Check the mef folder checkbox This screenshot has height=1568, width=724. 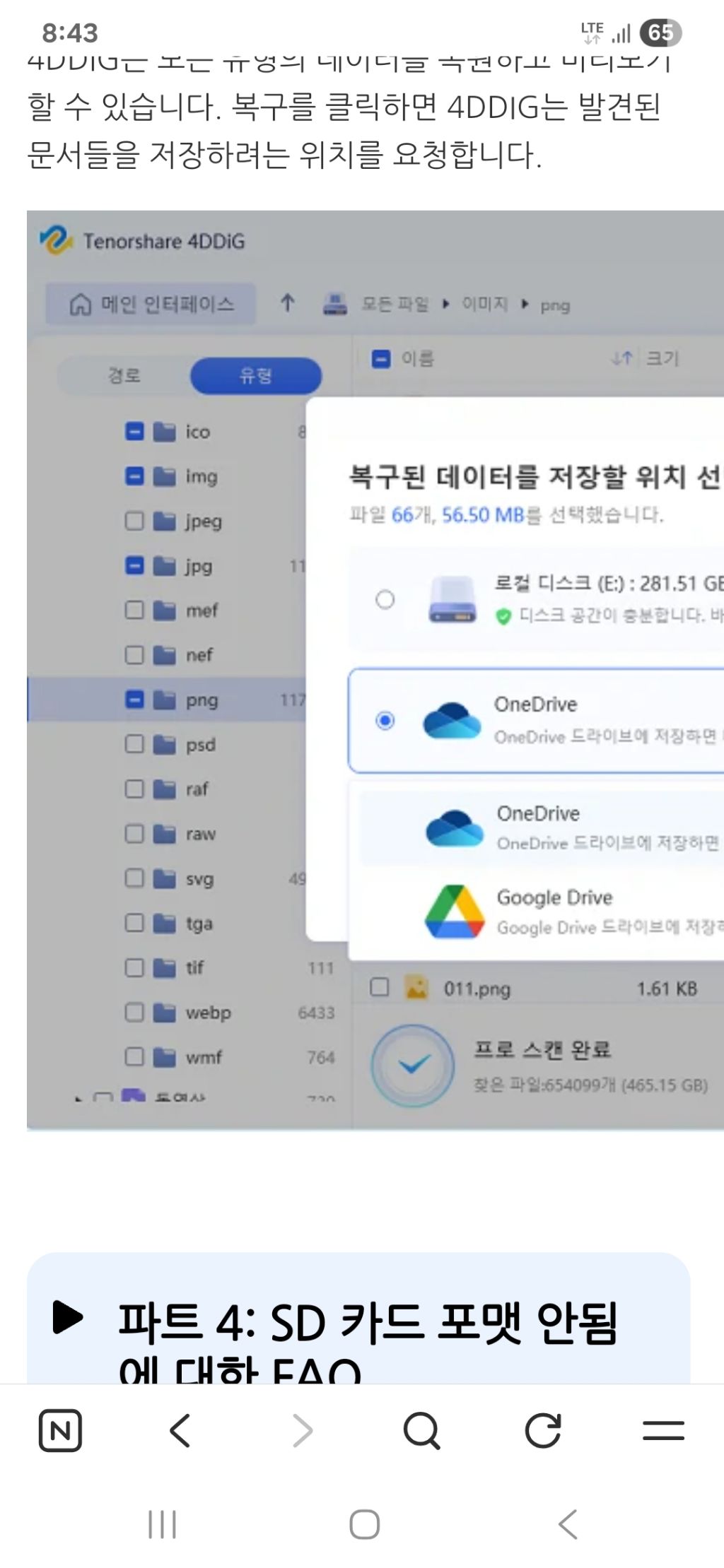[134, 610]
